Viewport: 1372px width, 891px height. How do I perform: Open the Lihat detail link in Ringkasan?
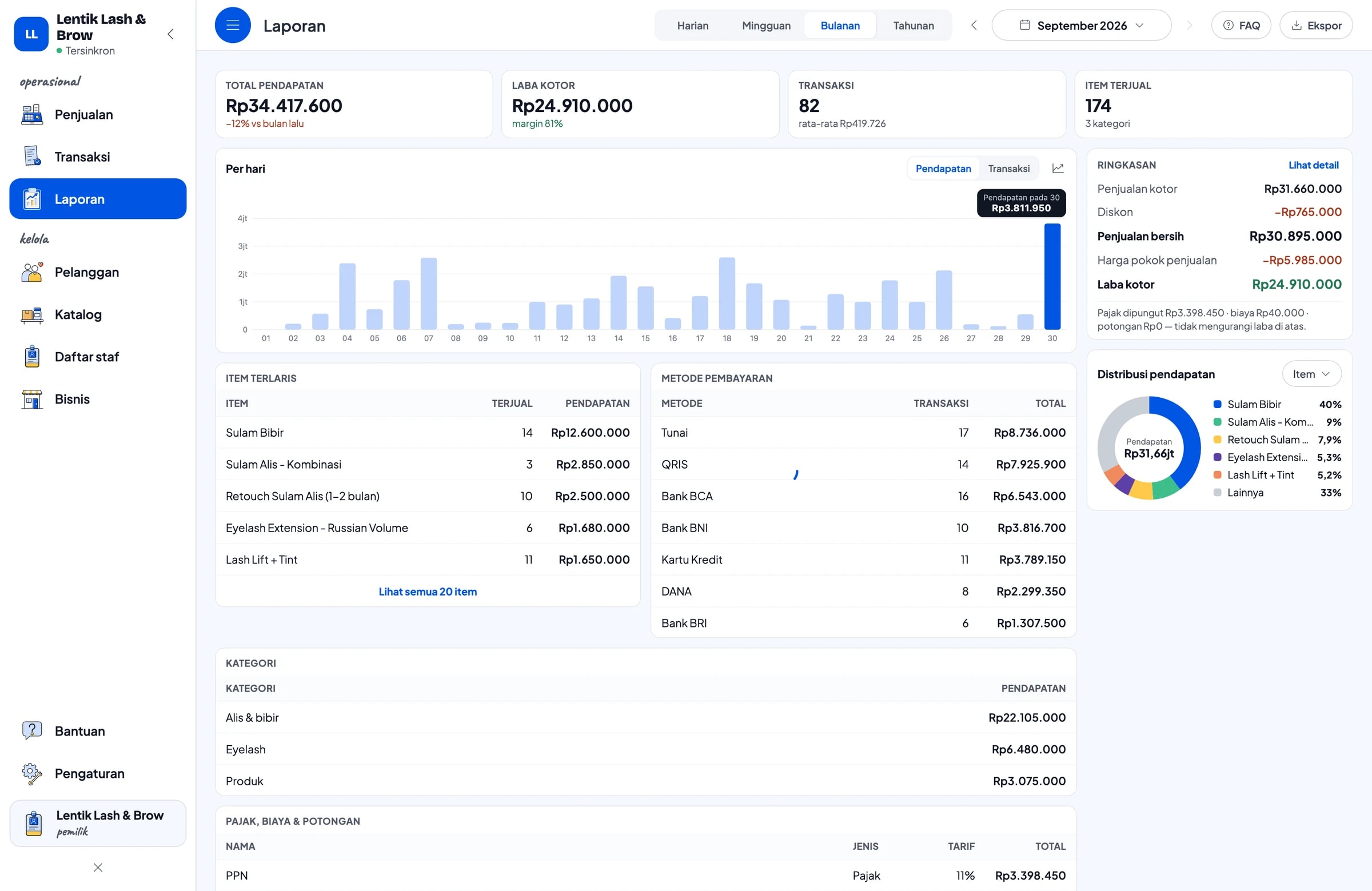(1313, 165)
